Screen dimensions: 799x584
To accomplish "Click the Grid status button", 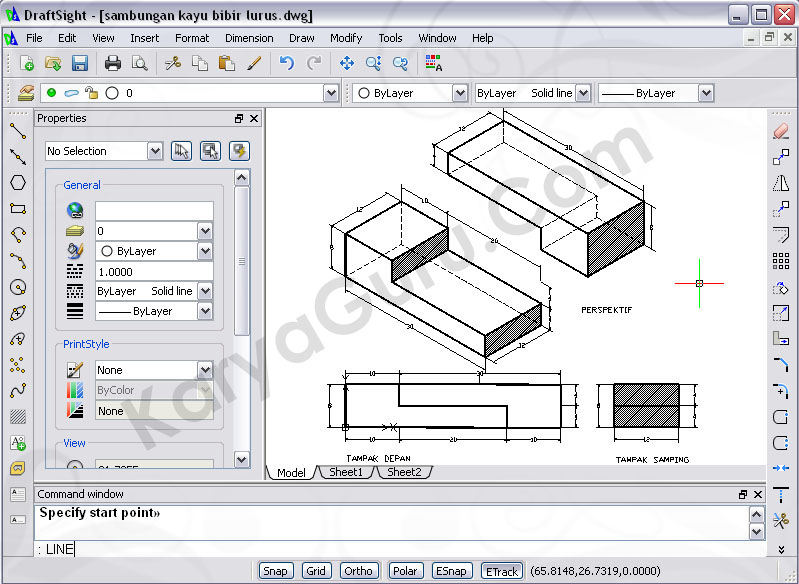I will [x=316, y=571].
